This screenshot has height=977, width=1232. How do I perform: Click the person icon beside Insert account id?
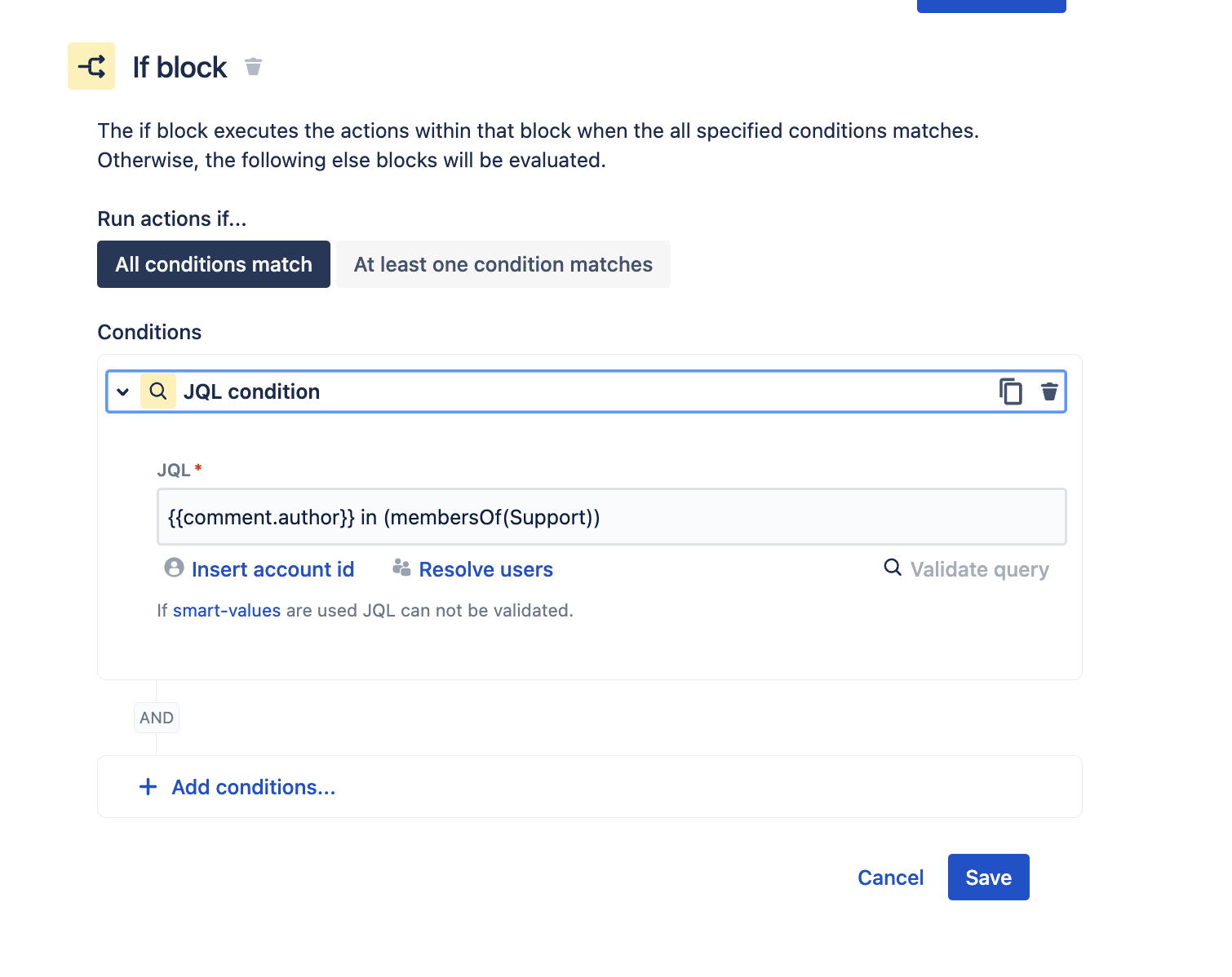click(174, 568)
